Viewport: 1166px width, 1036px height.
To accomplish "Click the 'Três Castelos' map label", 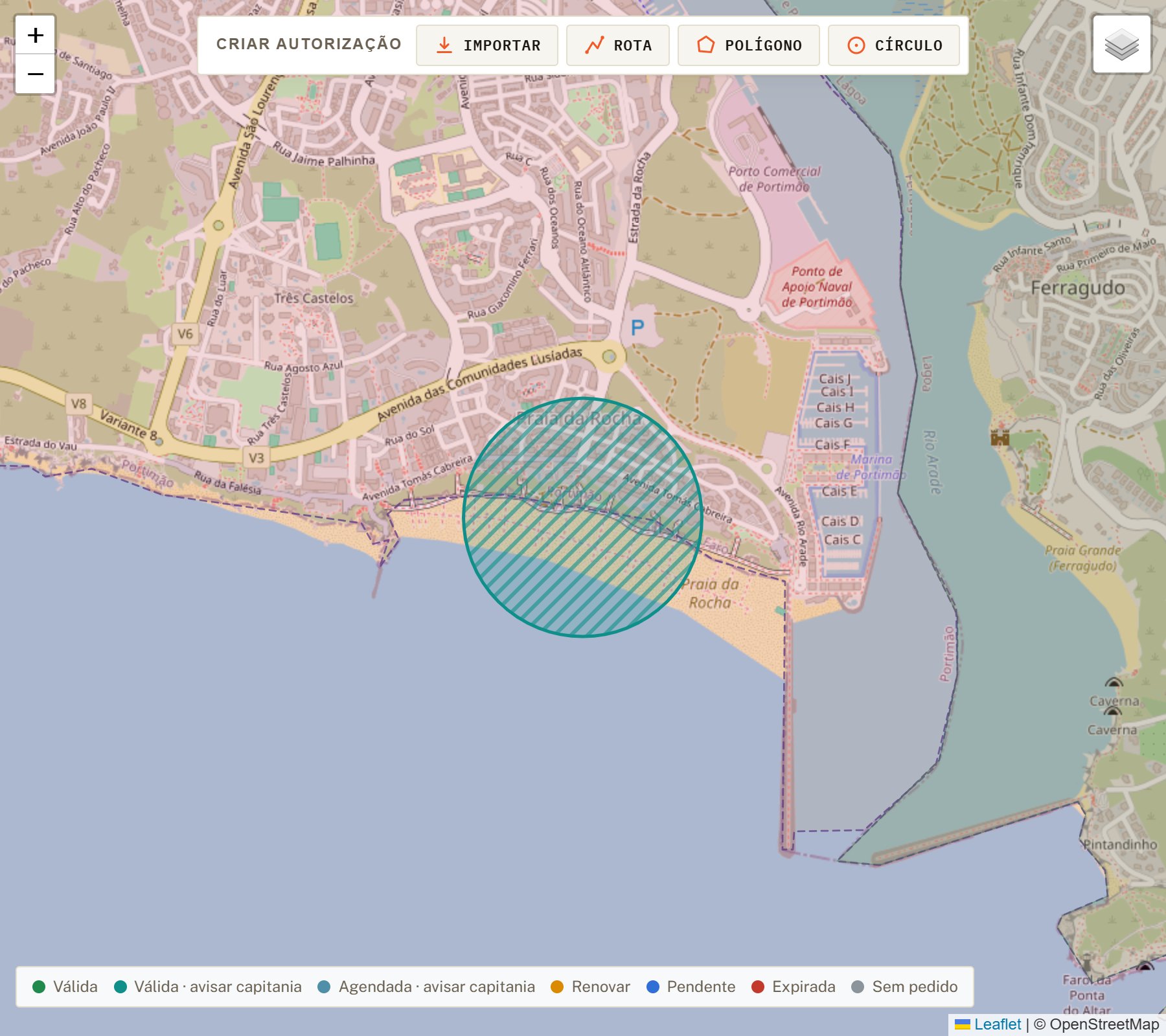I will tap(314, 298).
